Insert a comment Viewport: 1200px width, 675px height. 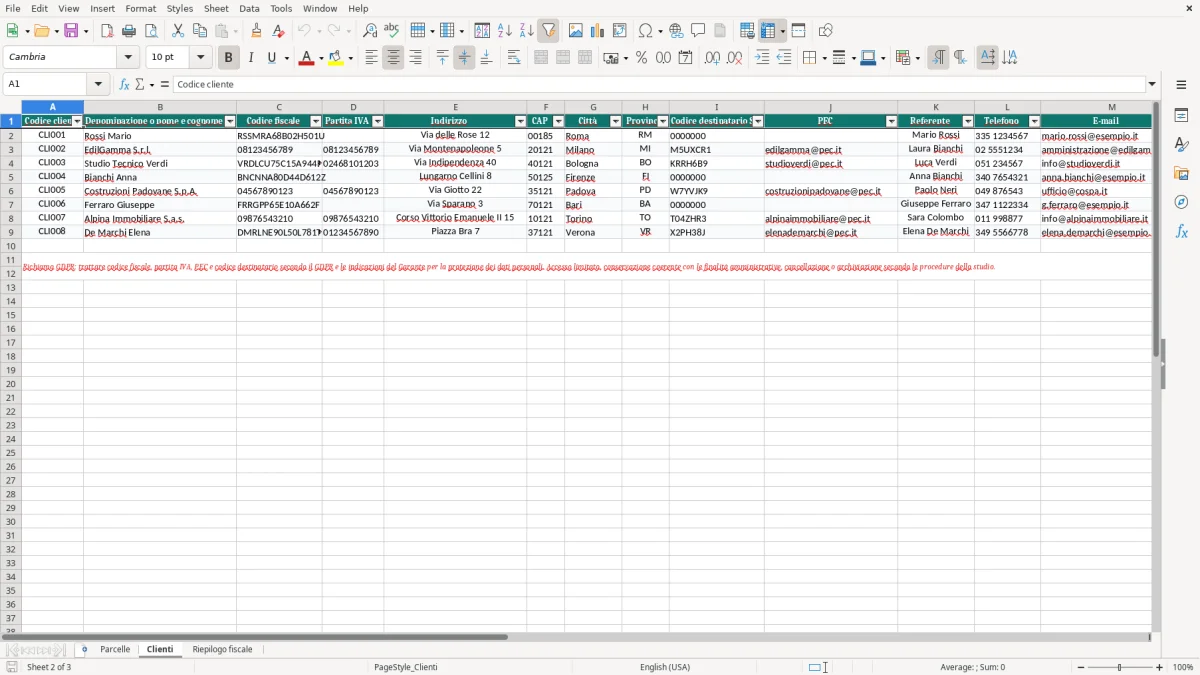[698, 31]
